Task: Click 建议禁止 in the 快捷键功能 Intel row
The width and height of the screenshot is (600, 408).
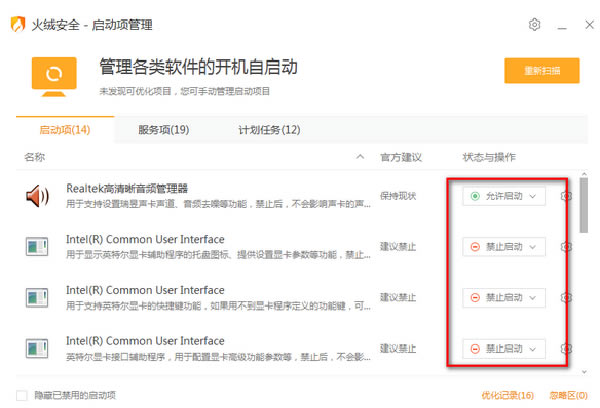Action: tap(398, 297)
